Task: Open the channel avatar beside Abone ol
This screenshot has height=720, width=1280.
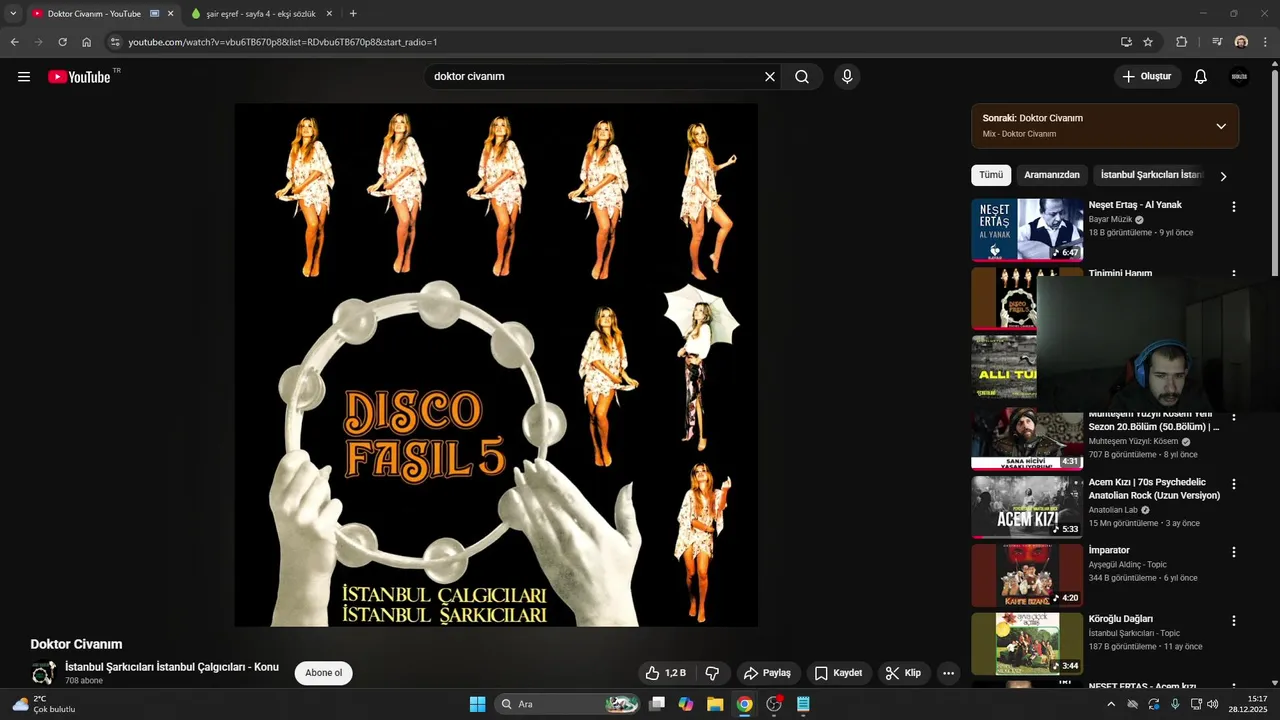Action: click(43, 673)
